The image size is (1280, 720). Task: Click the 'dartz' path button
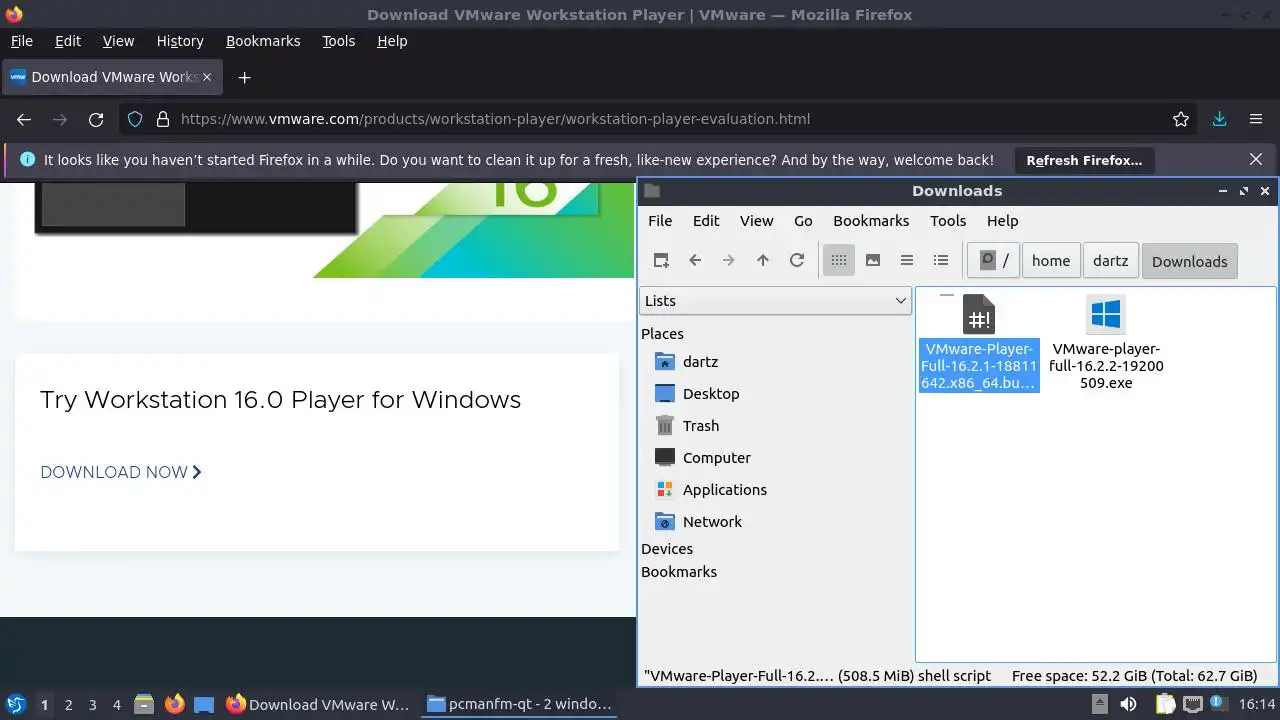1110,260
